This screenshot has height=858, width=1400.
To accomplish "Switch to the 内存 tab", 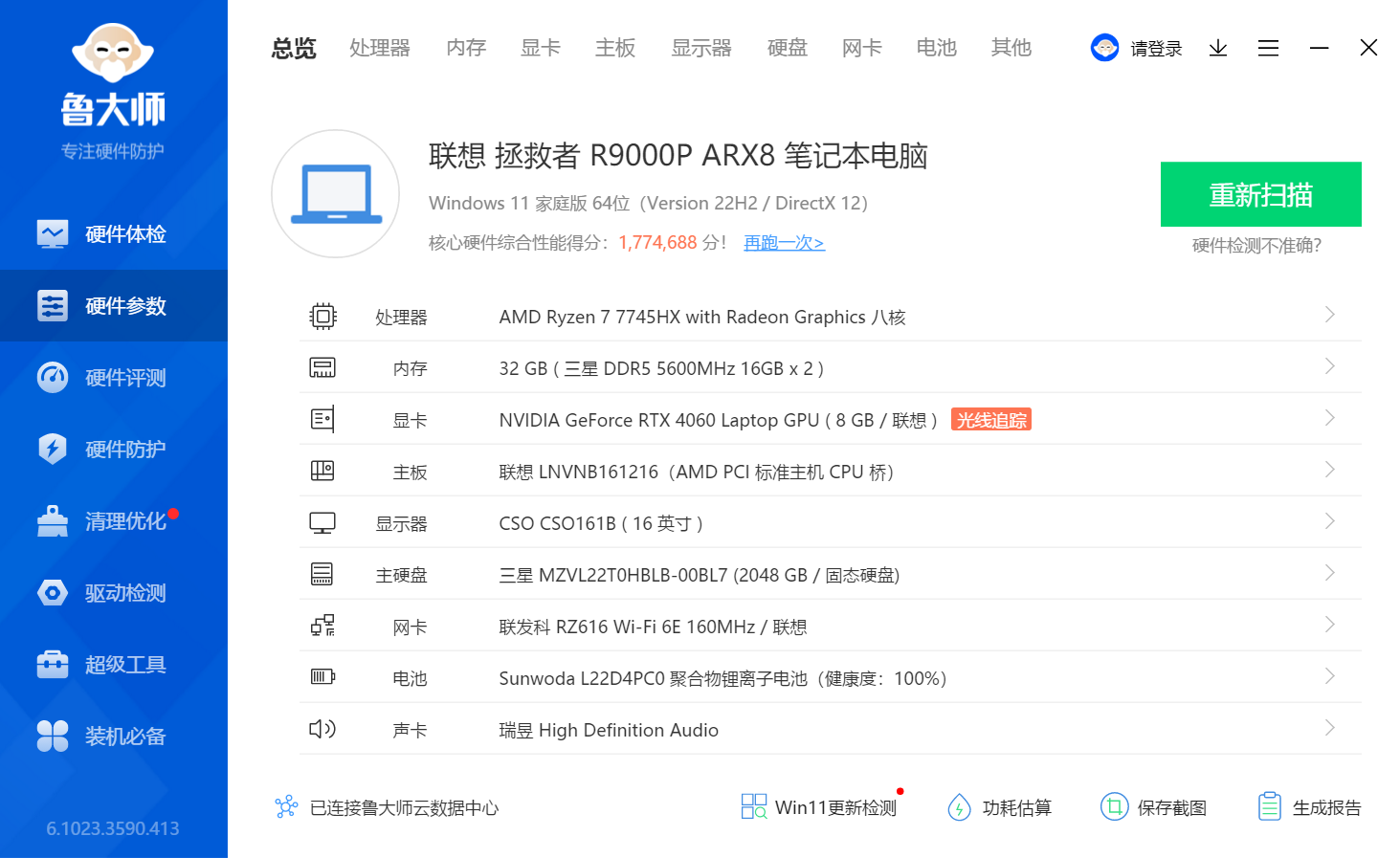I will [x=466, y=48].
